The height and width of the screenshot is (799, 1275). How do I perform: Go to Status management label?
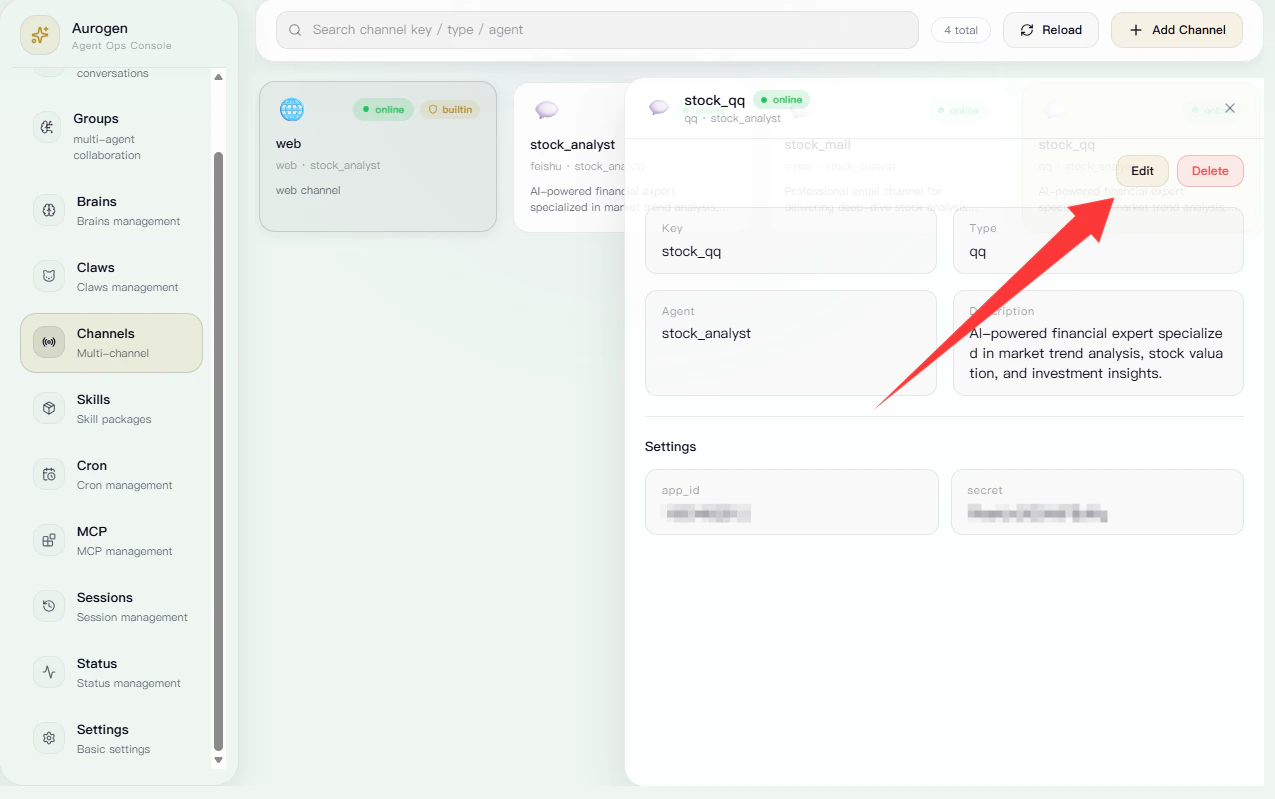[129, 683]
